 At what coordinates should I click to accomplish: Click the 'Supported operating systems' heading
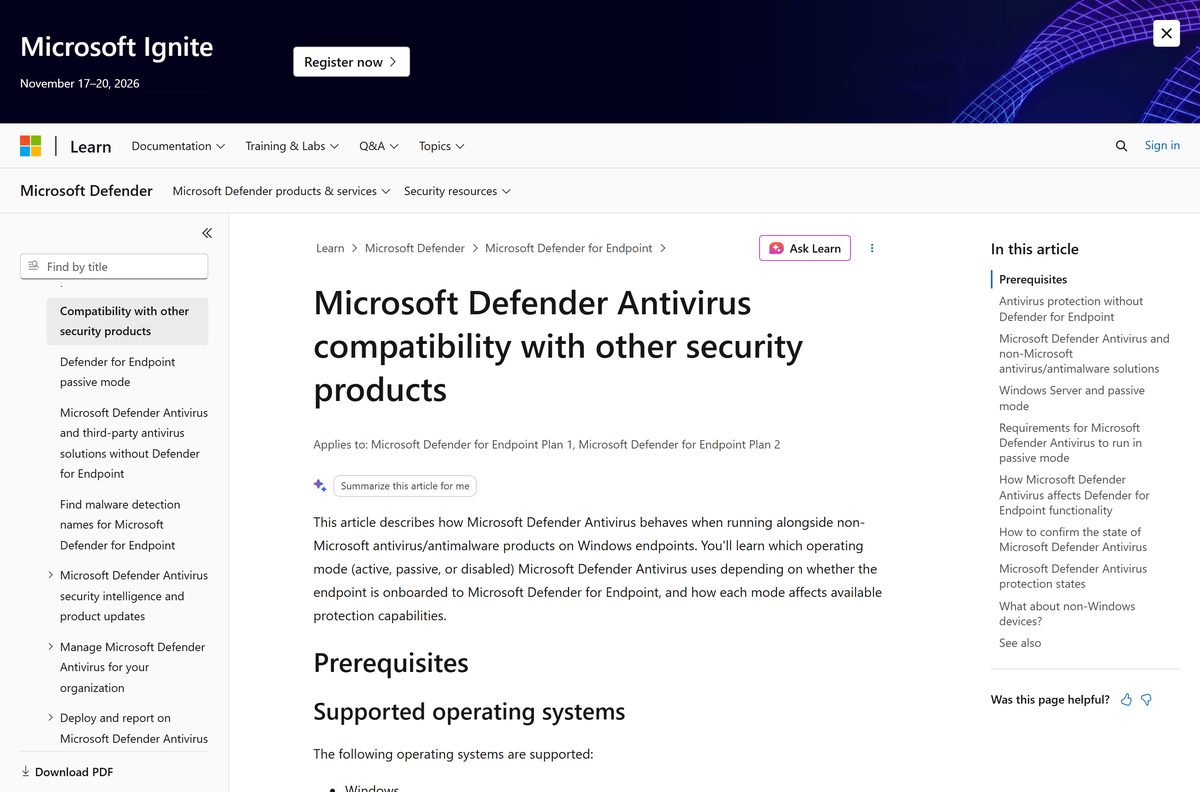469,712
